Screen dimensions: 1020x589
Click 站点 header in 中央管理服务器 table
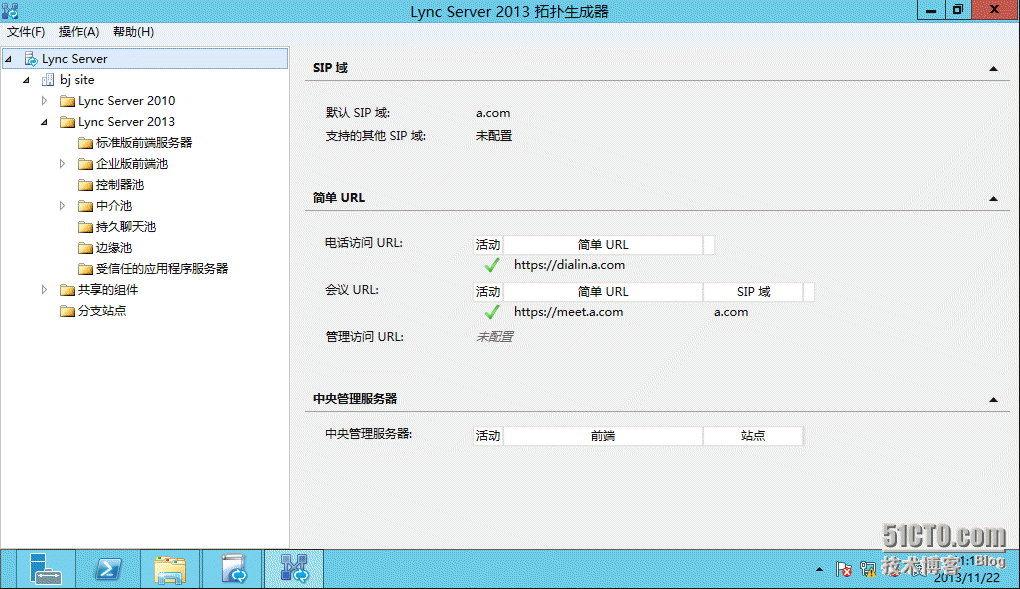pos(753,436)
